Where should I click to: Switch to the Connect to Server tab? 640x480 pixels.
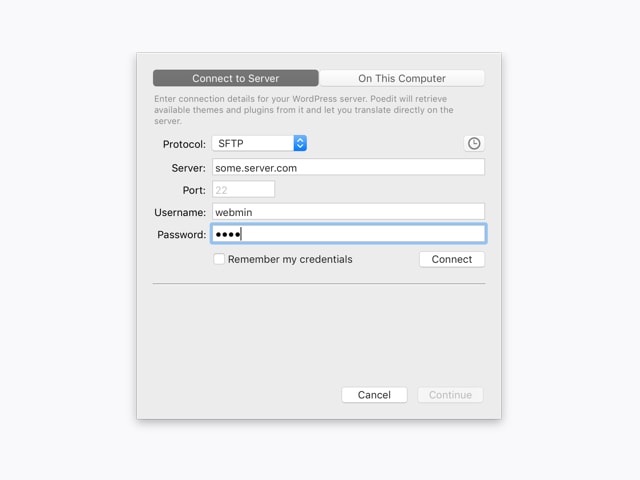coord(236,78)
